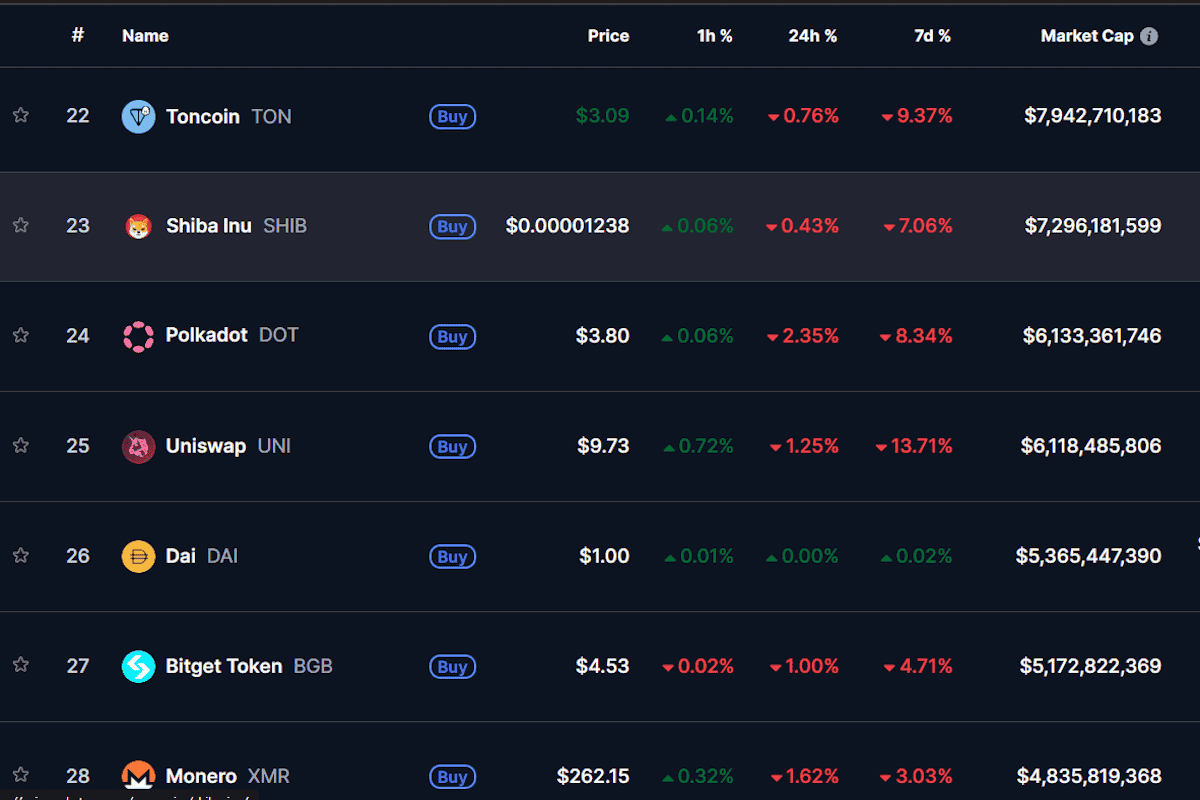Select Uniswap market cap $6,118,485,806

click(1091, 446)
